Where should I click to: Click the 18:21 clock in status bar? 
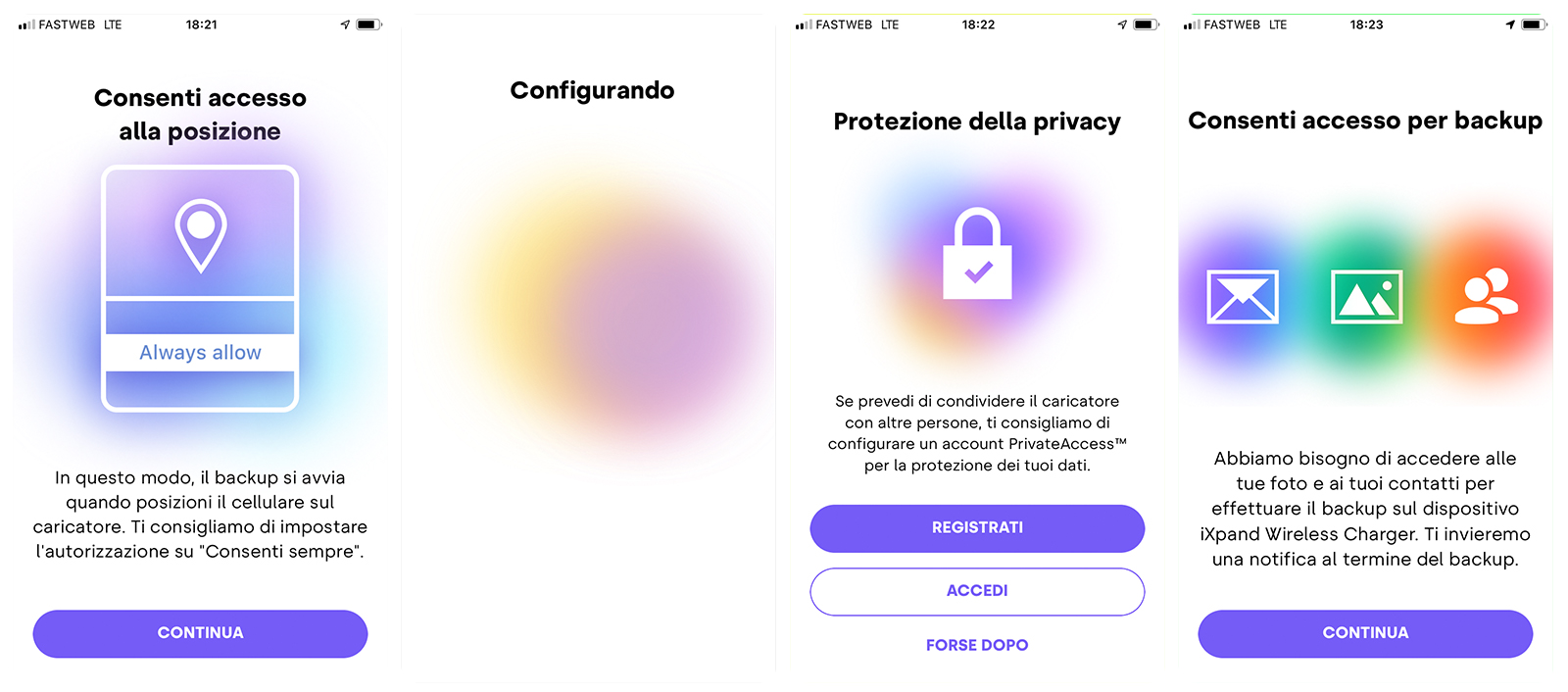(202, 25)
